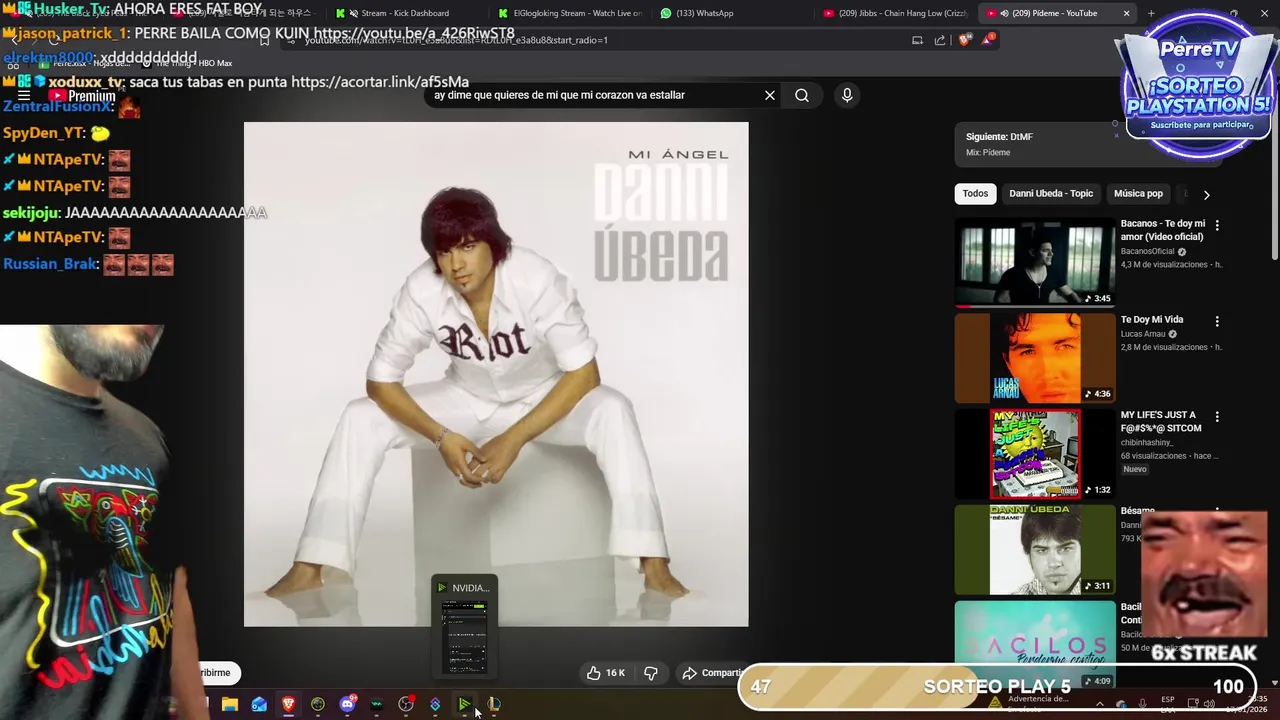The image size is (1280, 720).
Task: Open MY LIFE'S JUST A SITCOM thumbnail
Action: click(1035, 454)
